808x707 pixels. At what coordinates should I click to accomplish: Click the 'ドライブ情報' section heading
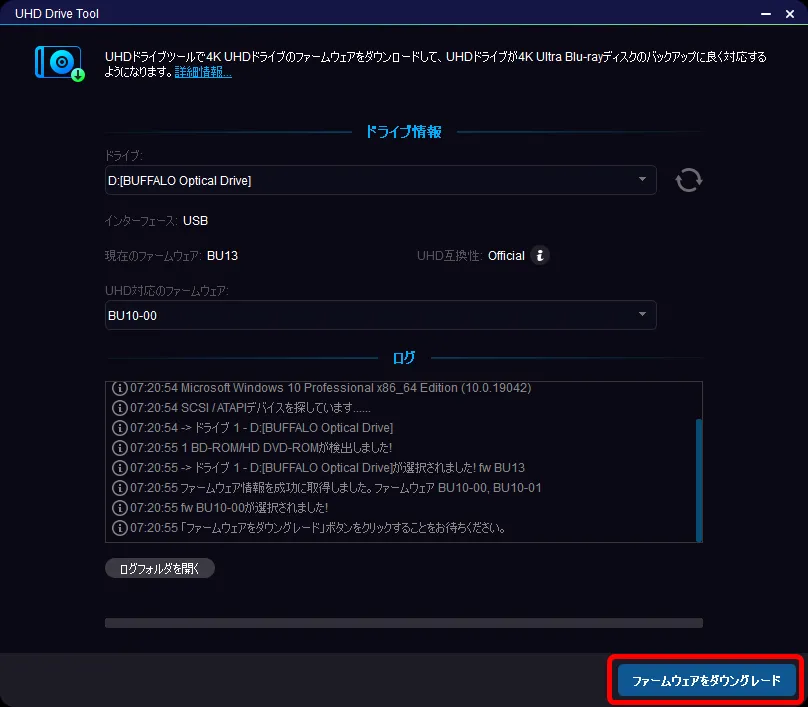[x=403, y=132]
